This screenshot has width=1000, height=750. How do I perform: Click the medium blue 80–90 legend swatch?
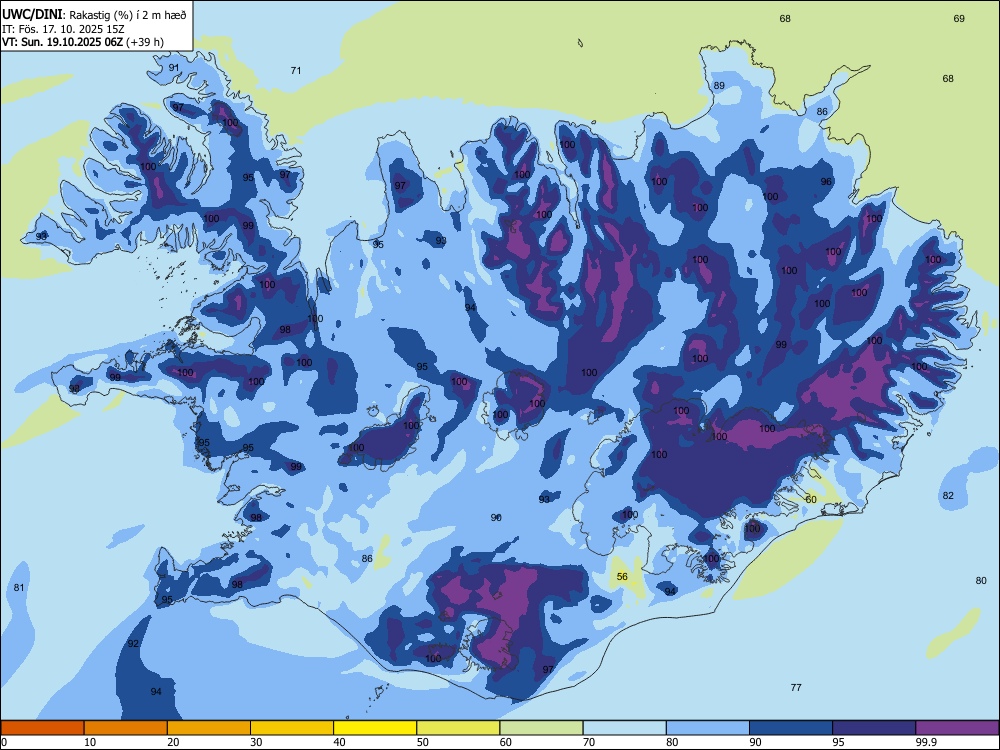tap(708, 728)
